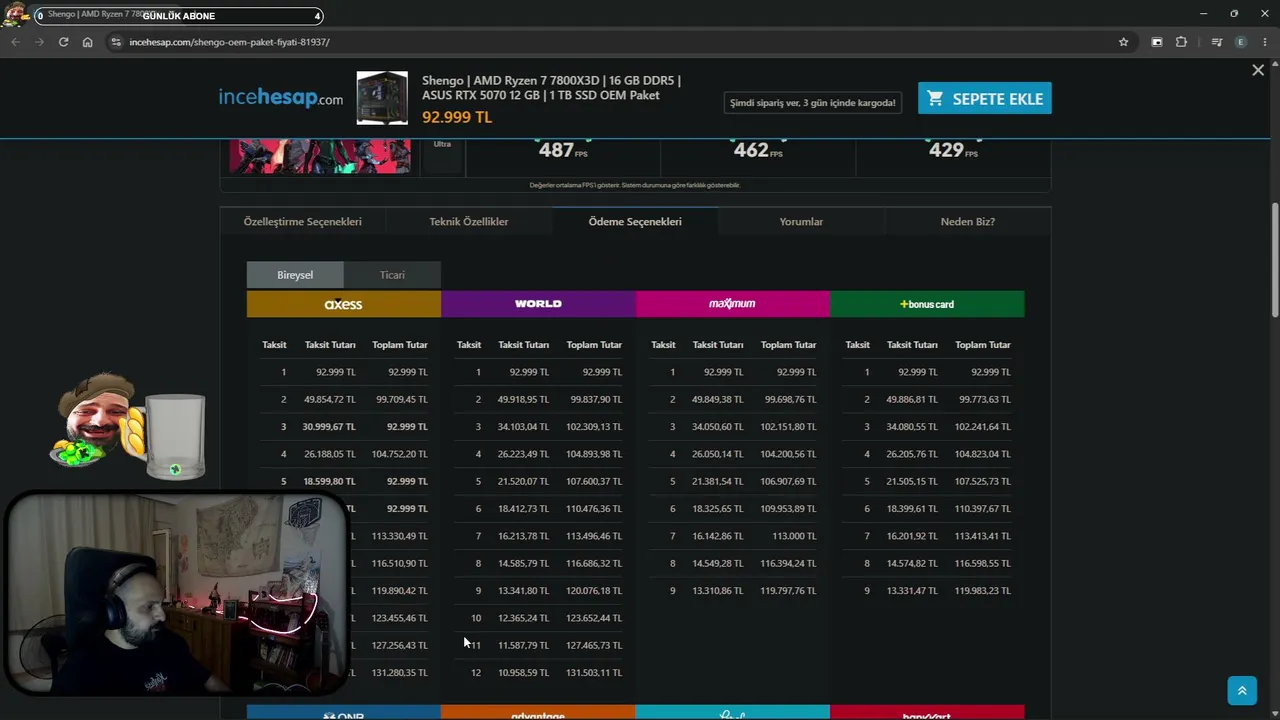The height and width of the screenshot is (720, 1280).
Task: Click bonus card total 102.241,64 TL
Action: tap(983, 426)
